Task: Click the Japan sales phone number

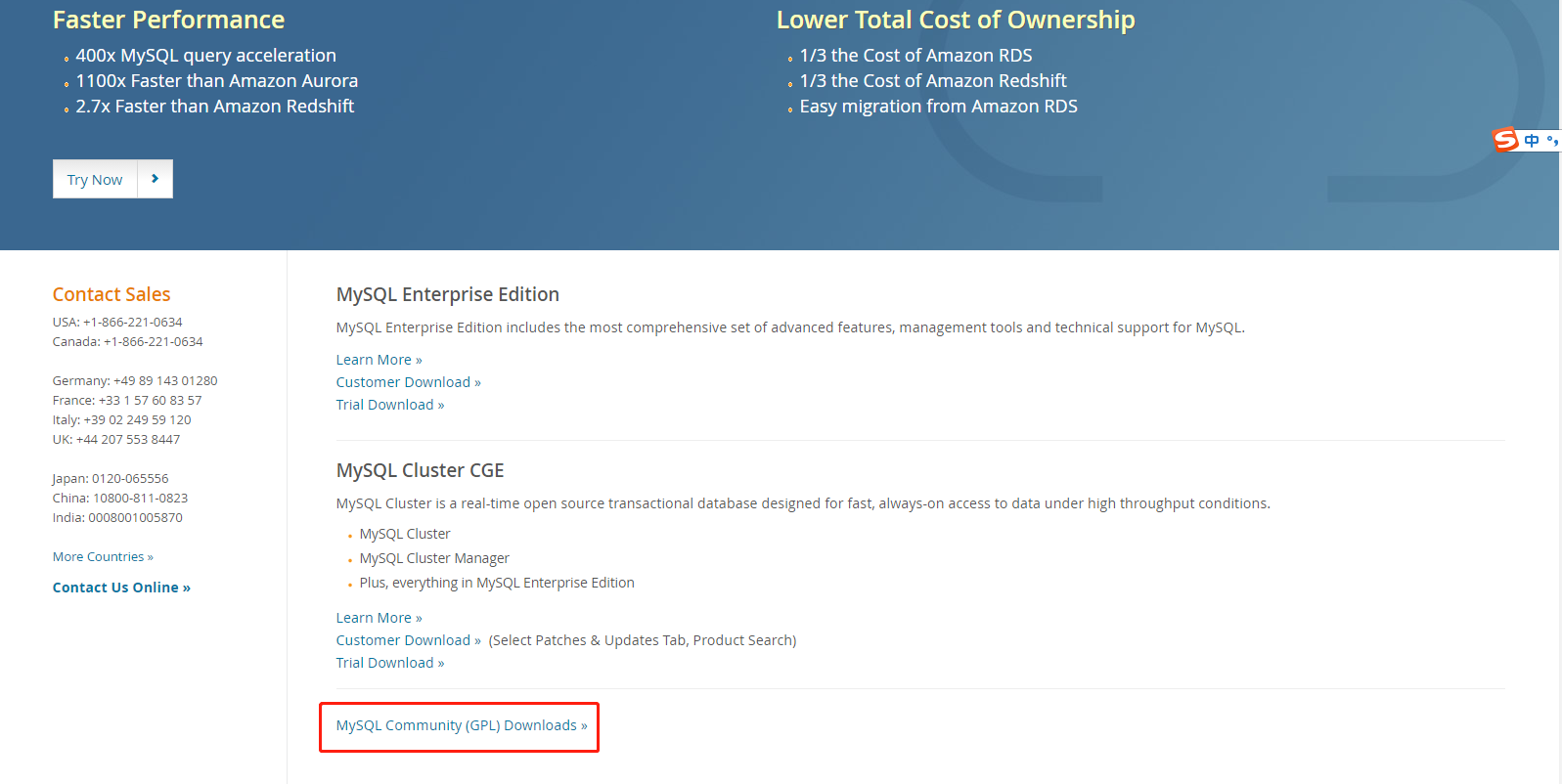Action: coord(130,478)
